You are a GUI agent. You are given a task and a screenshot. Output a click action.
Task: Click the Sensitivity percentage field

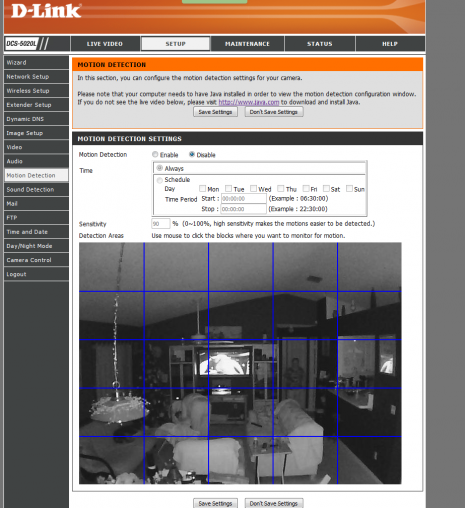(x=161, y=224)
